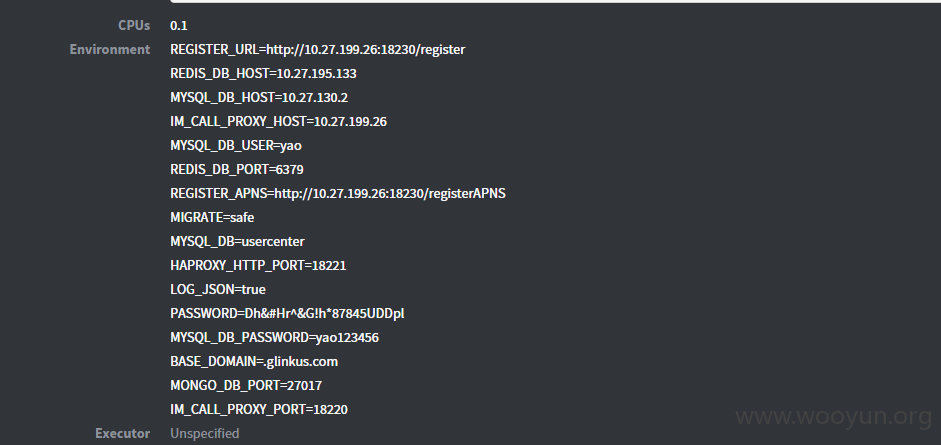
Task: Select the BASE_DOMAIN=.glinkus.com line
Action: [254, 361]
